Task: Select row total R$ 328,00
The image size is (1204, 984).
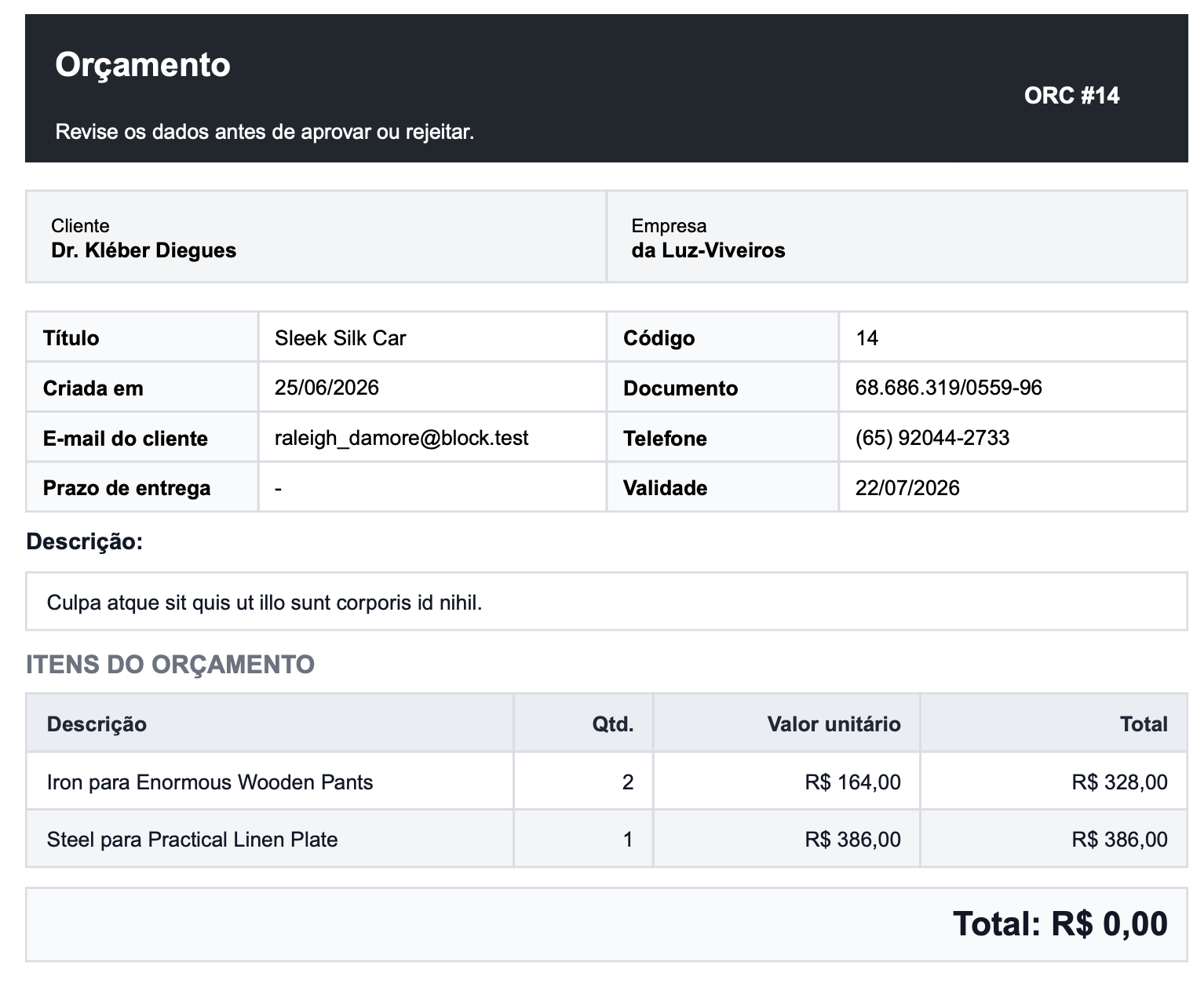Action: 1120,782
